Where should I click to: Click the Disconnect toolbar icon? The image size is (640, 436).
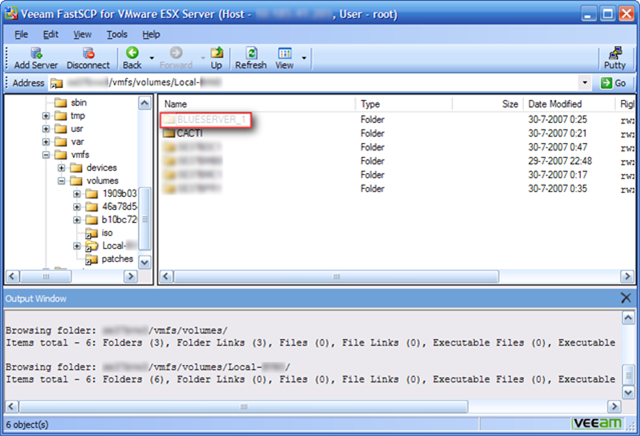click(88, 57)
